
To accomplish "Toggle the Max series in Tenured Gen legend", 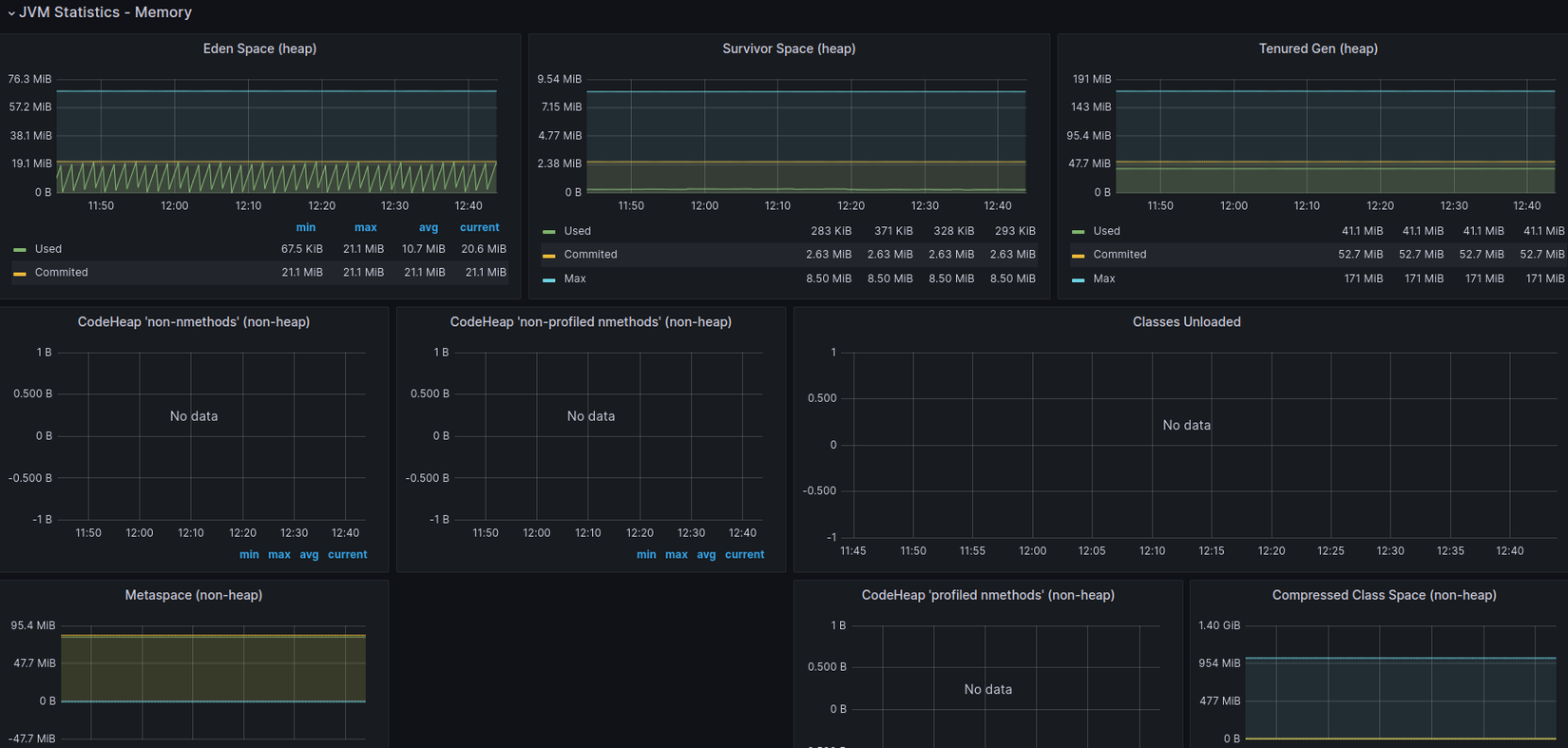I will coord(1104,278).
